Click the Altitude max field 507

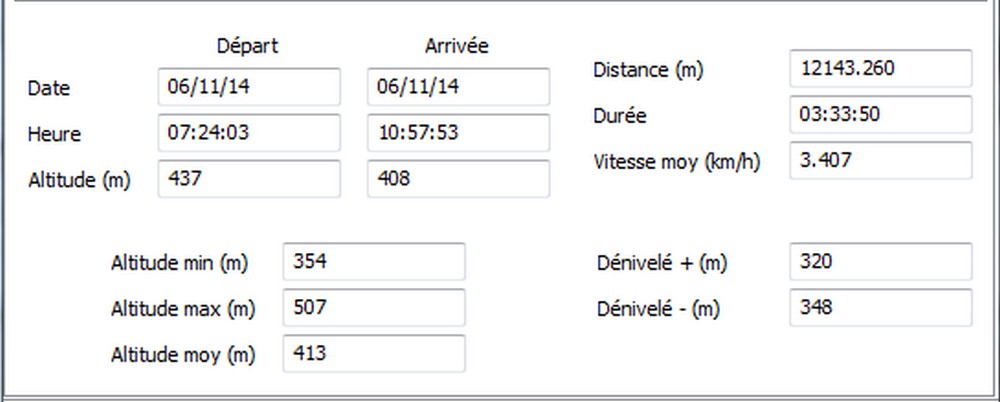[x=374, y=307]
